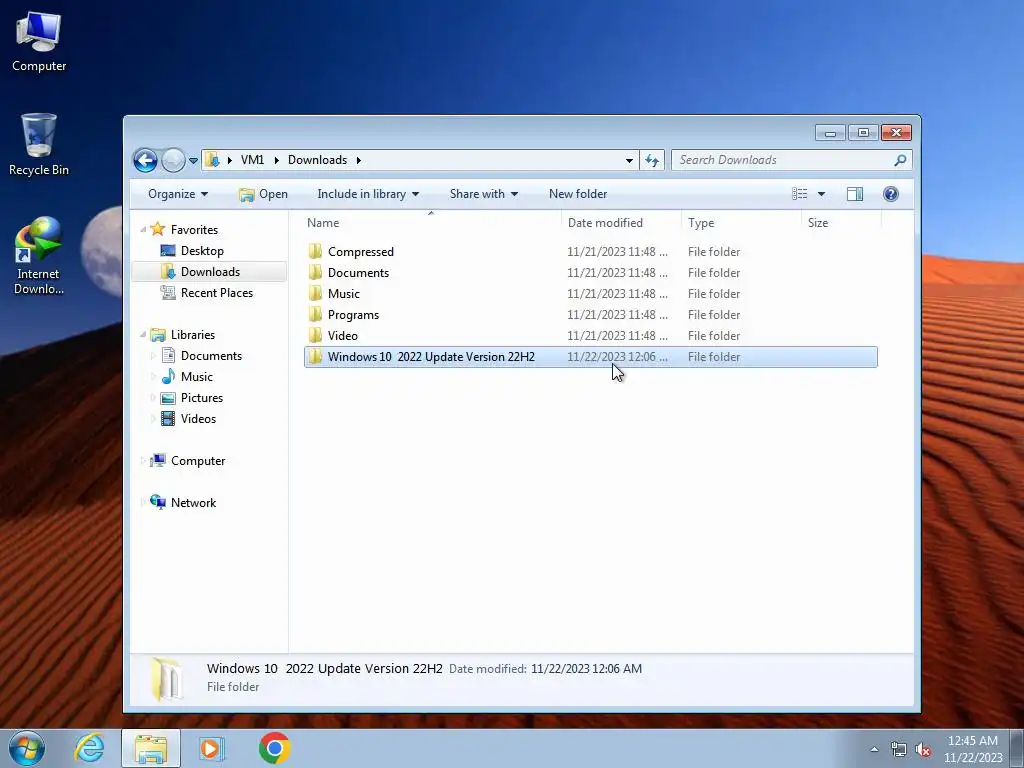Open the Pictures library
The image size is (1024, 768).
pyautogui.click(x=202, y=398)
